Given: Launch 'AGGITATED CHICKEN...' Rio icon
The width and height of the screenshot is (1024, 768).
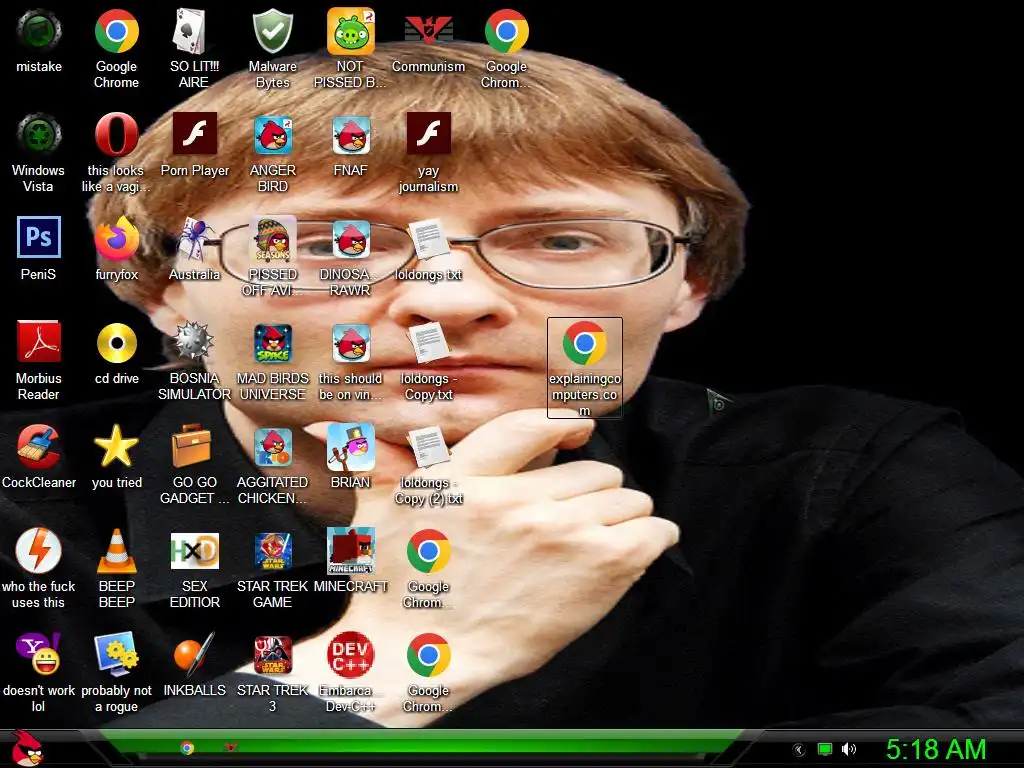Looking at the screenshot, I should 272,447.
